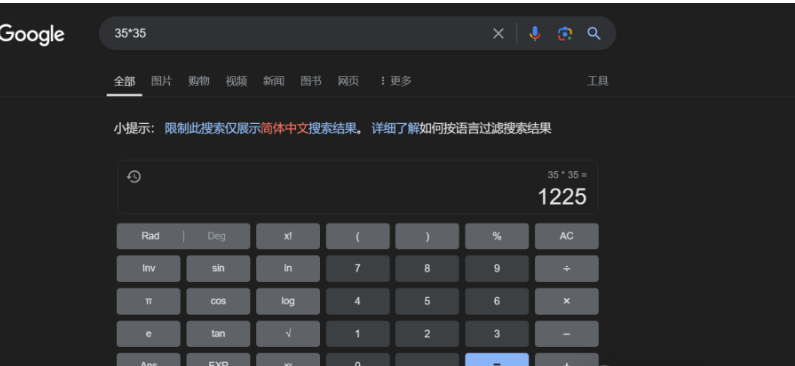Click the calculator 0 key
This screenshot has width=795, height=366.
(357, 360)
